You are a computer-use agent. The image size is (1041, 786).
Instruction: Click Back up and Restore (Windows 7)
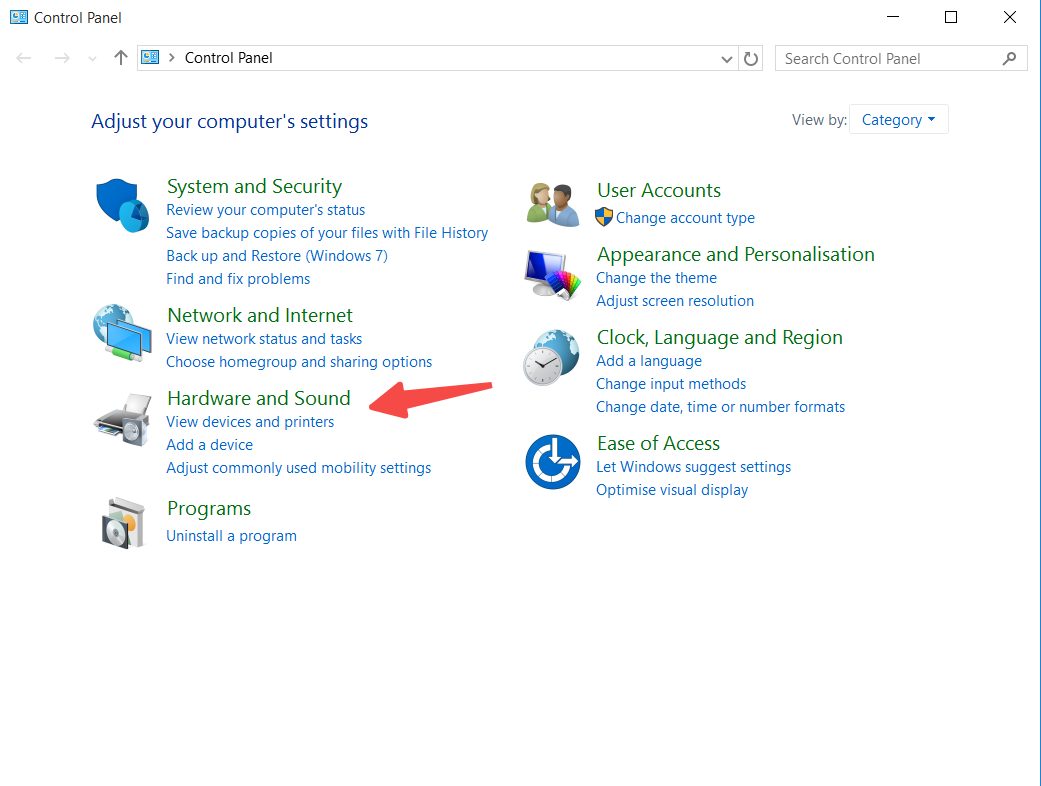(277, 255)
